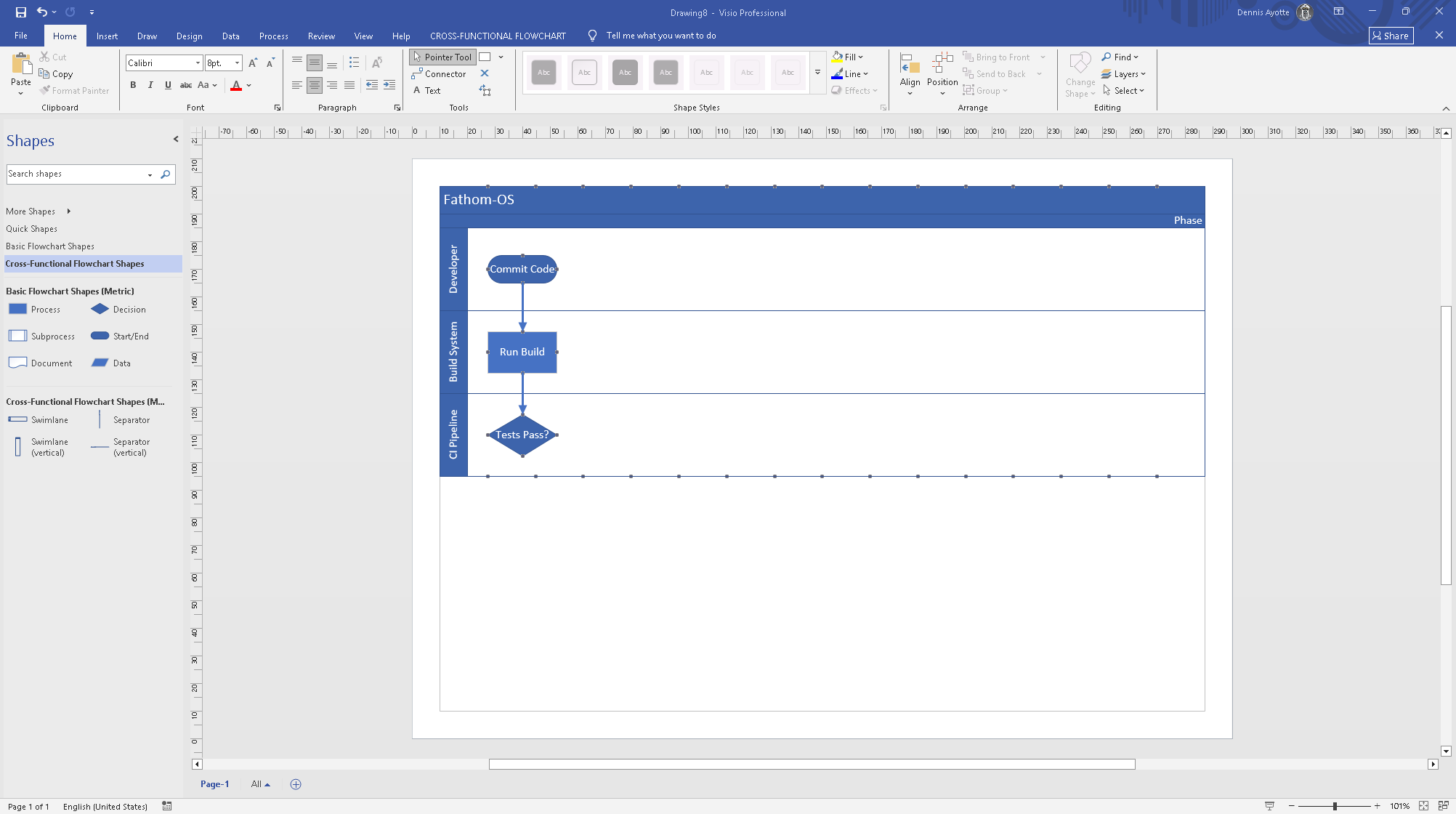
Task: Toggle Italic formatting
Action: pyautogui.click(x=150, y=85)
